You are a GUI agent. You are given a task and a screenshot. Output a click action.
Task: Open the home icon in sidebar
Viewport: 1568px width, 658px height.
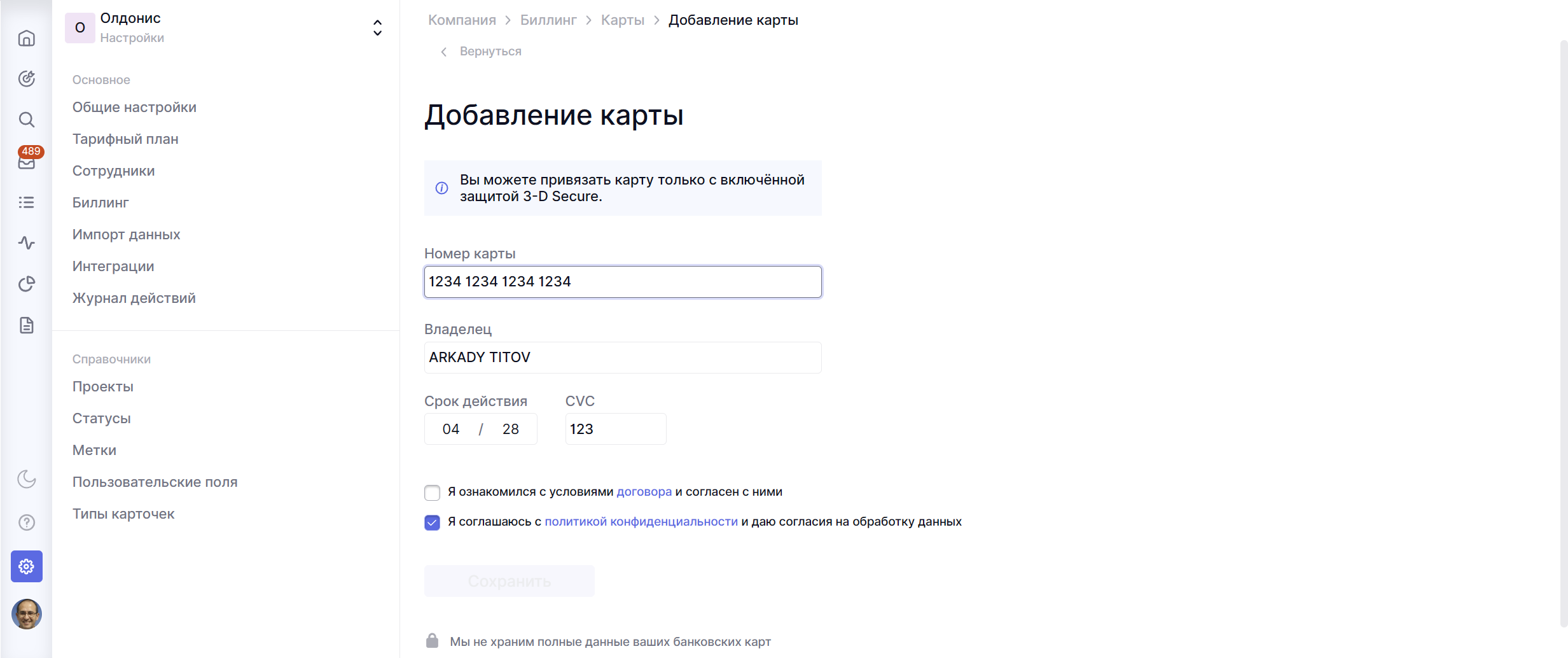[26, 38]
